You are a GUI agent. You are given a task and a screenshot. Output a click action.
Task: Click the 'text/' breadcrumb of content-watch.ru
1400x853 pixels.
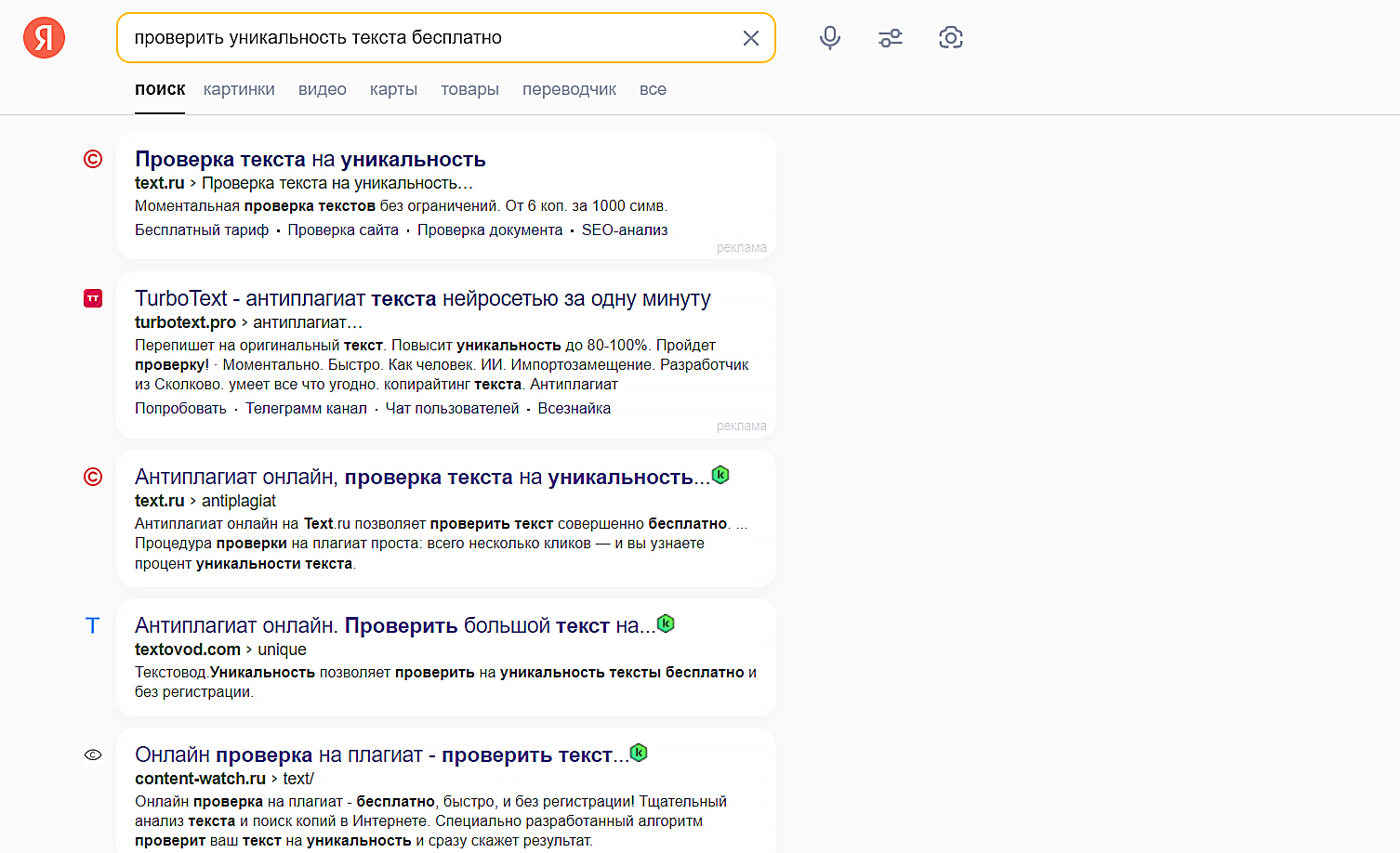pos(298,779)
